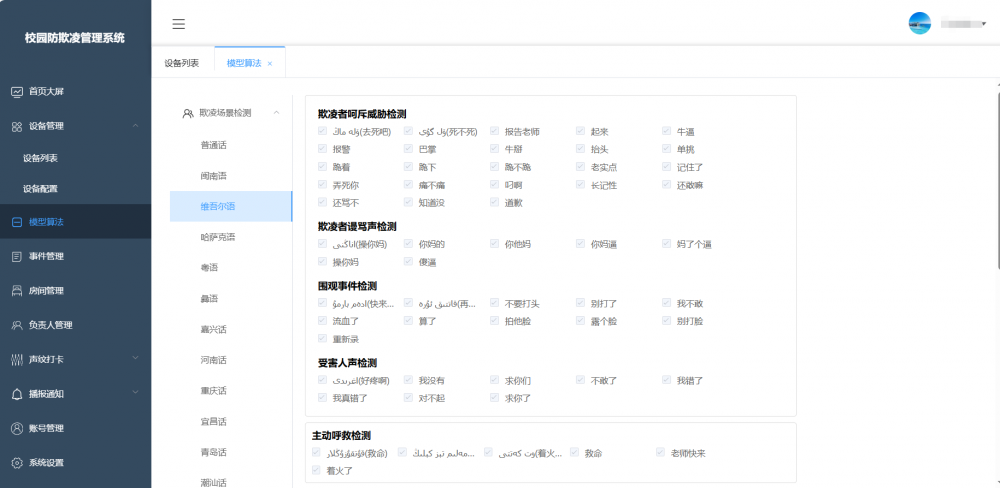
Task: Click the vertical scrollbar on the right
Action: click(x=996, y=180)
